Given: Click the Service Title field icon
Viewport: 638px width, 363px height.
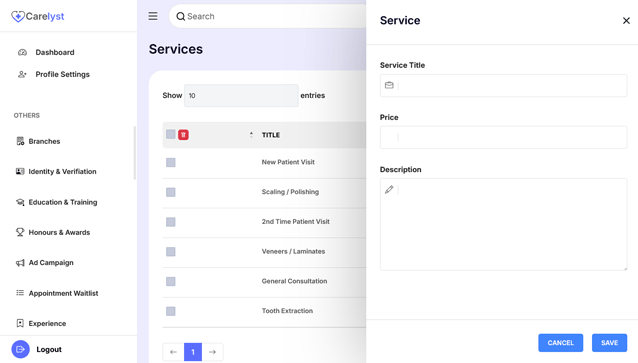Looking at the screenshot, I should coord(389,85).
